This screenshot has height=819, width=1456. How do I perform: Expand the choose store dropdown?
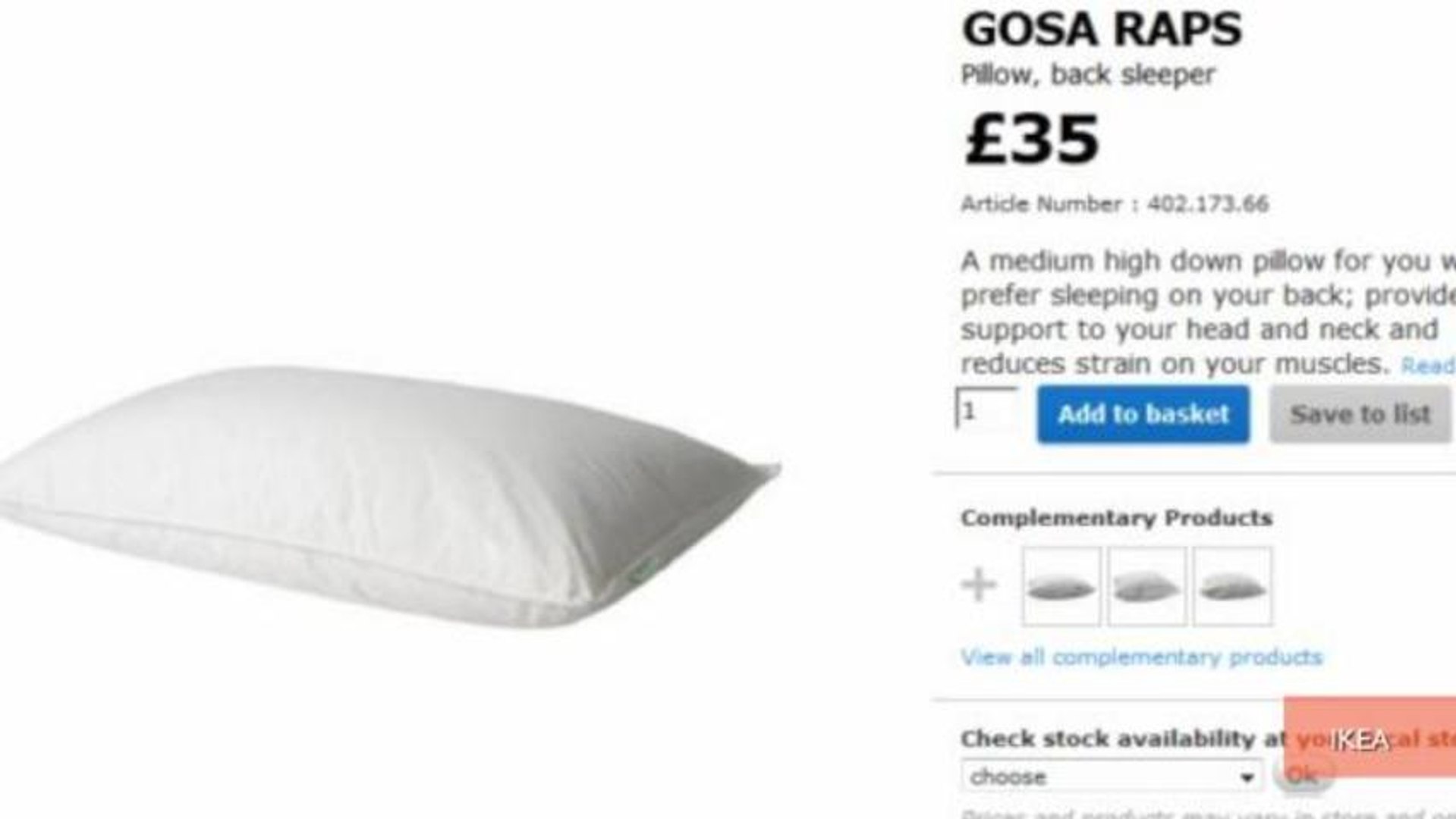tap(1112, 777)
